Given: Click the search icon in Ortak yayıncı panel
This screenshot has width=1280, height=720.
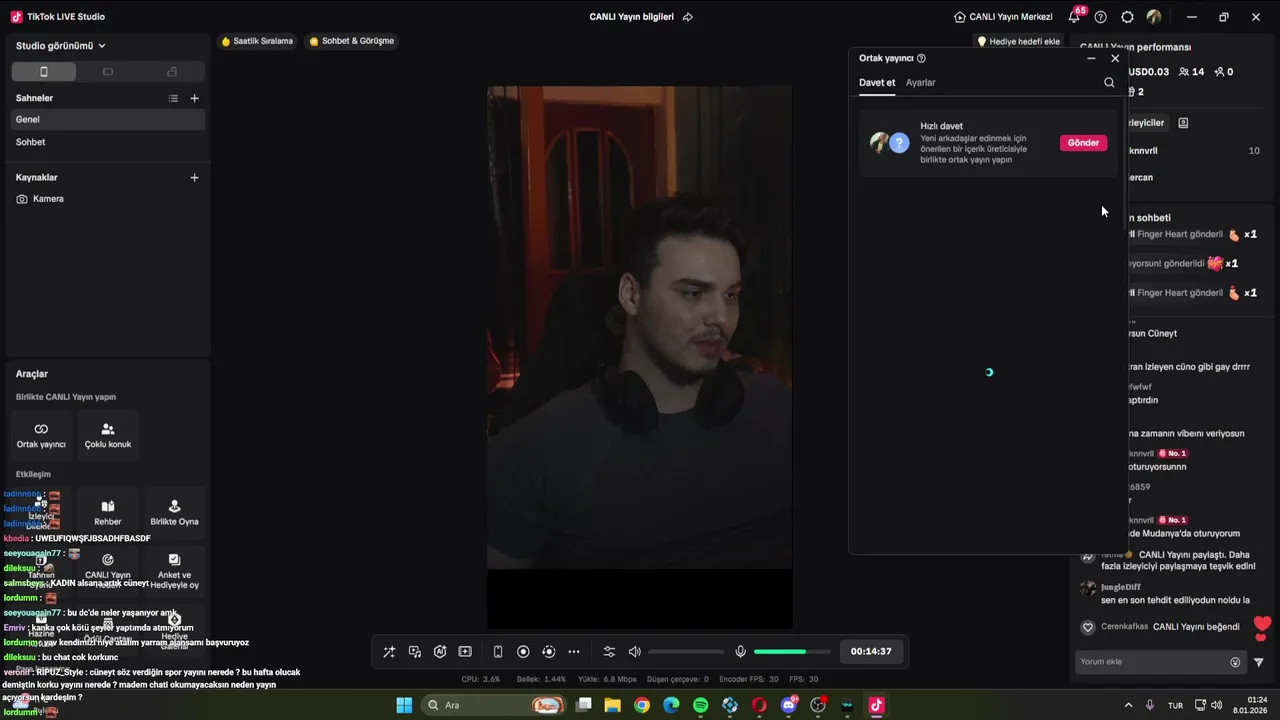Looking at the screenshot, I should coord(1109,83).
